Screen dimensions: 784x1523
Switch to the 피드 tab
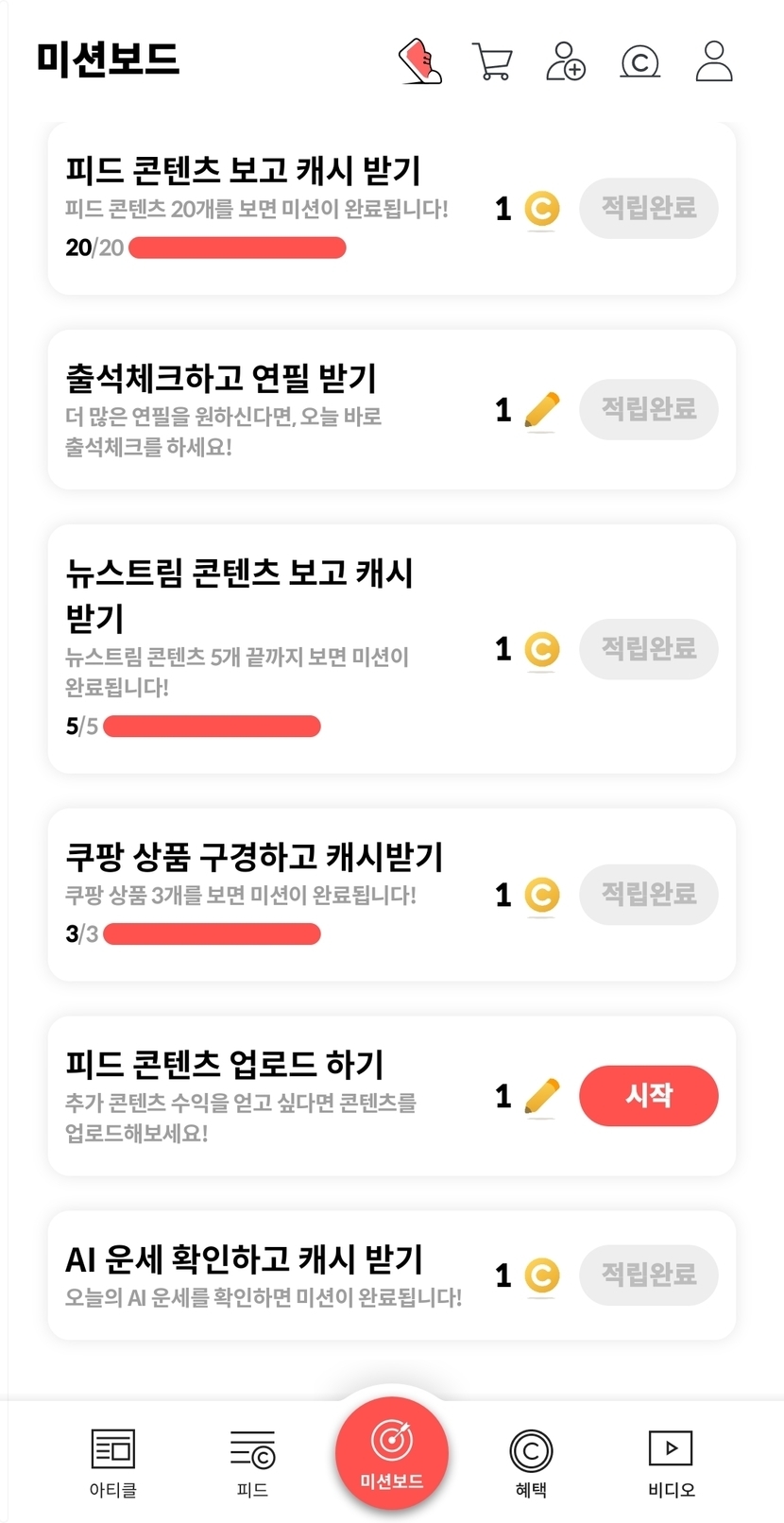tap(252, 1463)
